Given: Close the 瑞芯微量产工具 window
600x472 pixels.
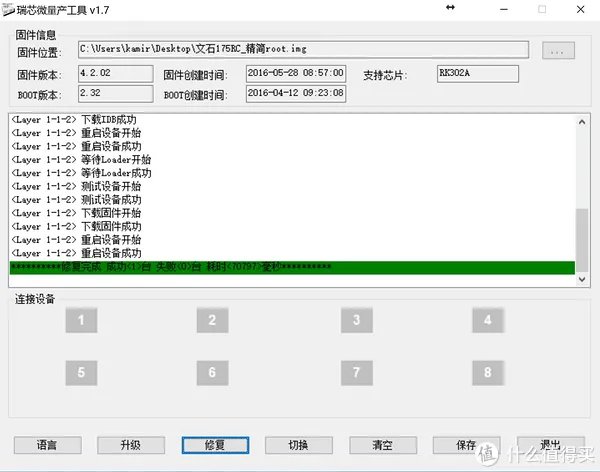Looking at the screenshot, I should pyautogui.click(x=580, y=9).
